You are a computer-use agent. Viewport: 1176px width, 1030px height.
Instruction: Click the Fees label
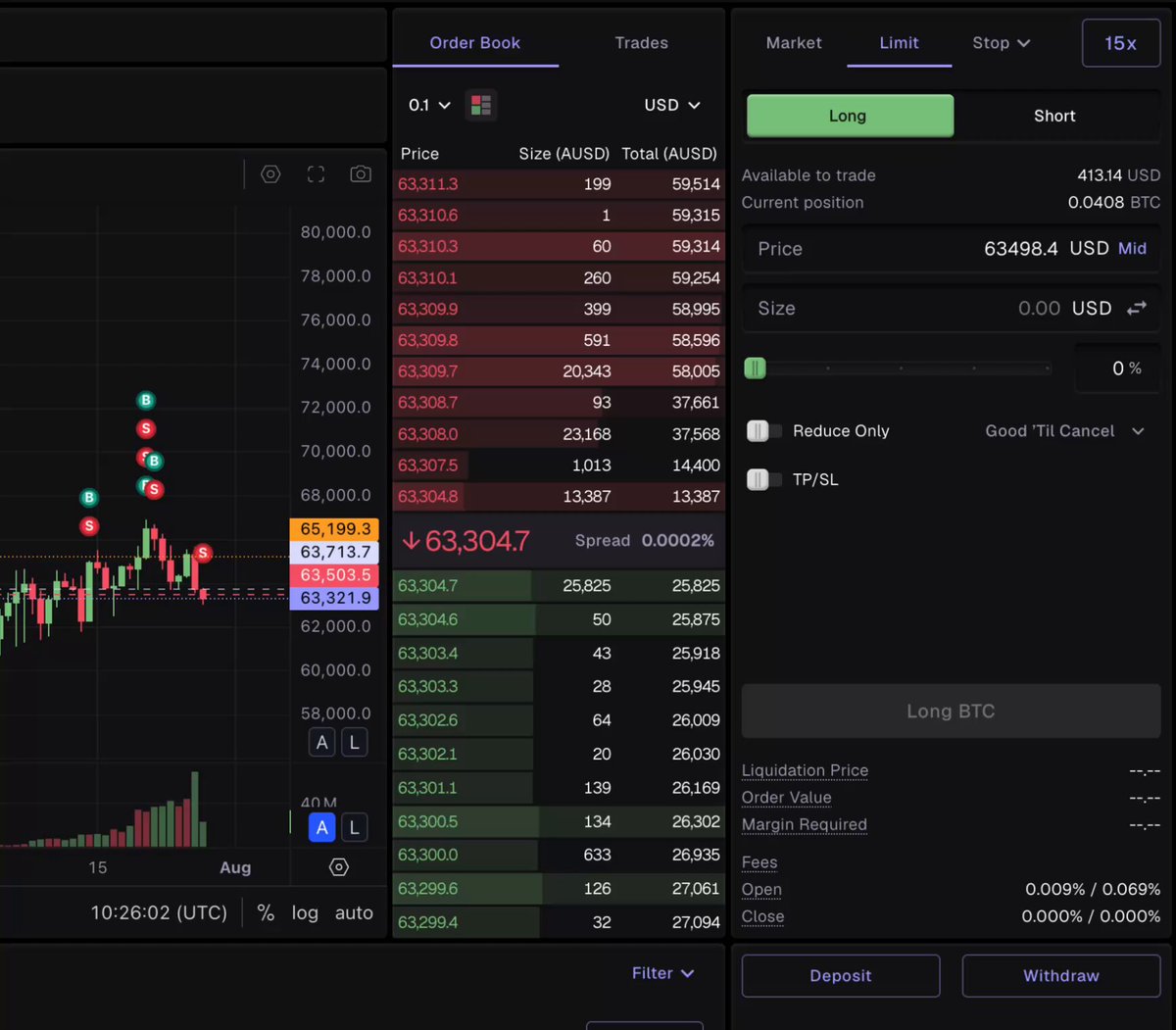coord(759,862)
